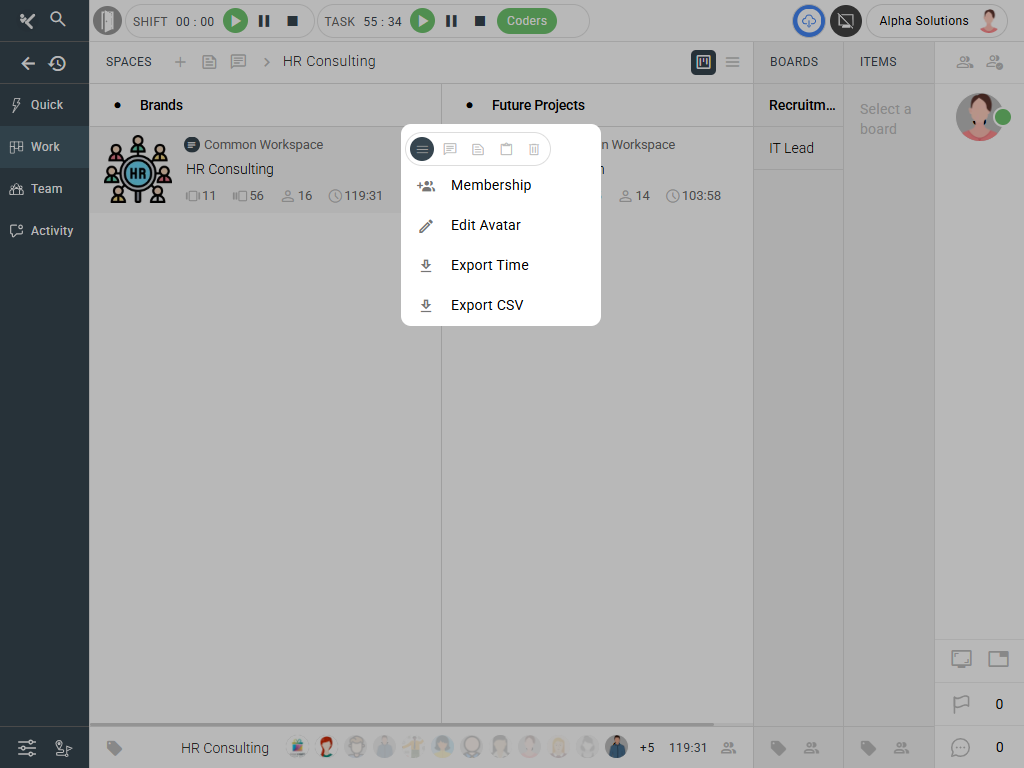Screen dimensions: 1024x768
Task: Start the shift timer play button
Action: click(x=235, y=21)
